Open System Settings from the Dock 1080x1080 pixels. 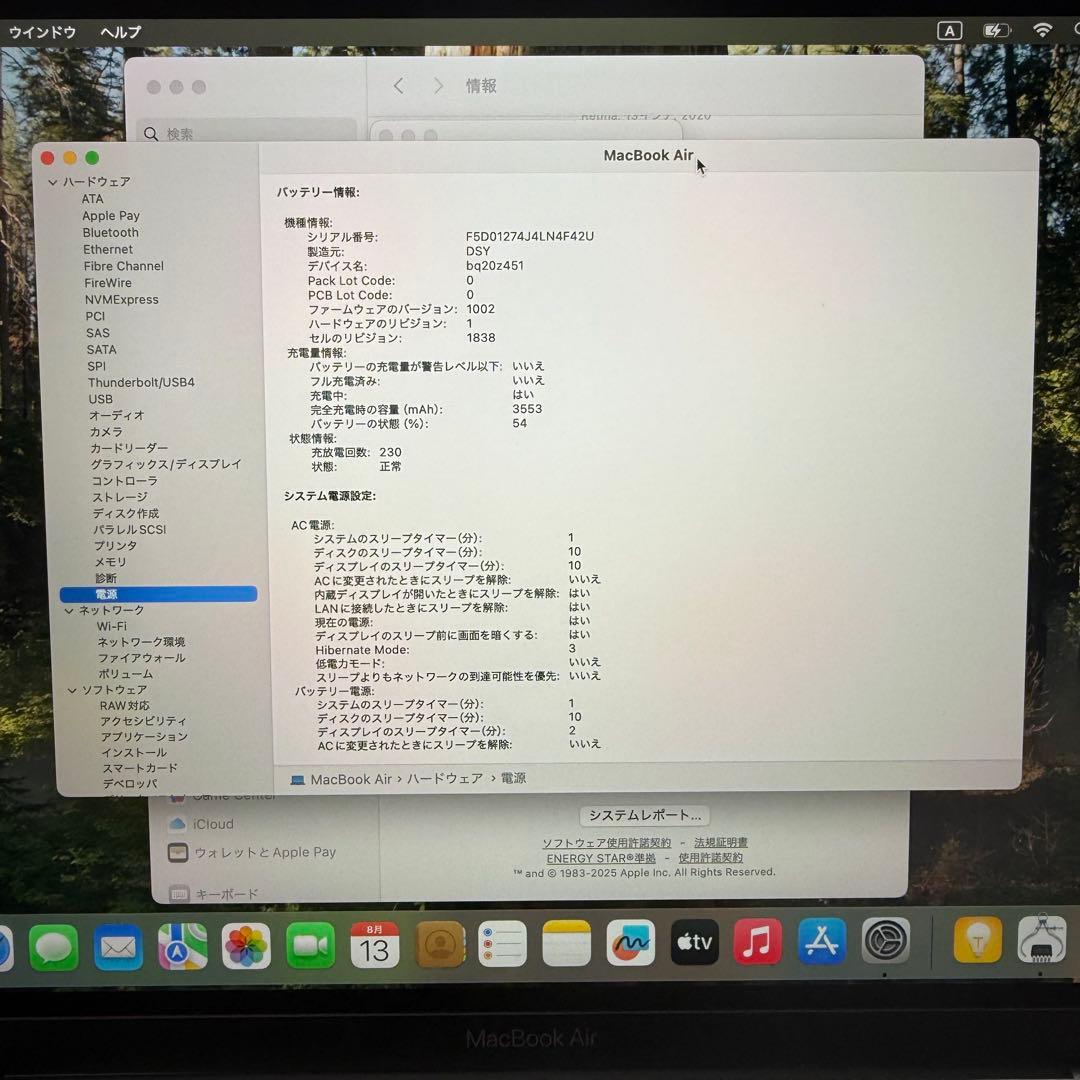pyautogui.click(x=885, y=942)
